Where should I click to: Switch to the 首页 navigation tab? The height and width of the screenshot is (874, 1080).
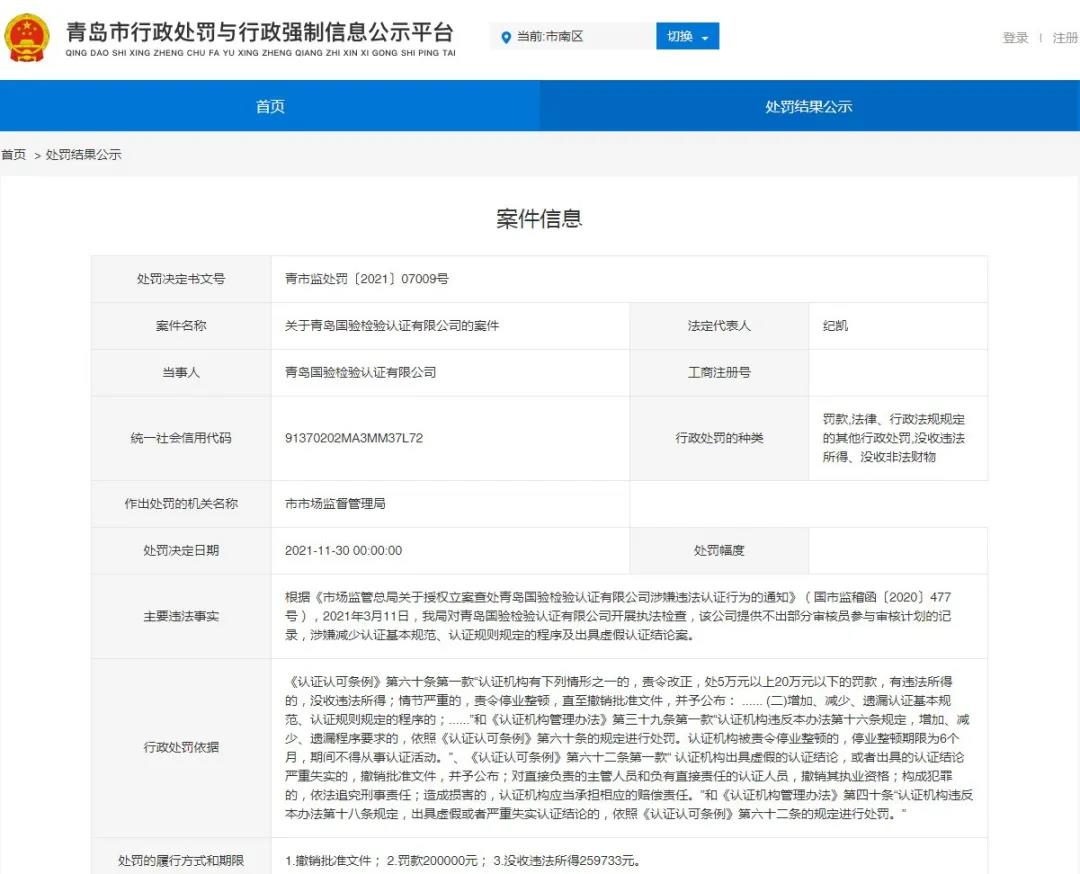click(269, 105)
